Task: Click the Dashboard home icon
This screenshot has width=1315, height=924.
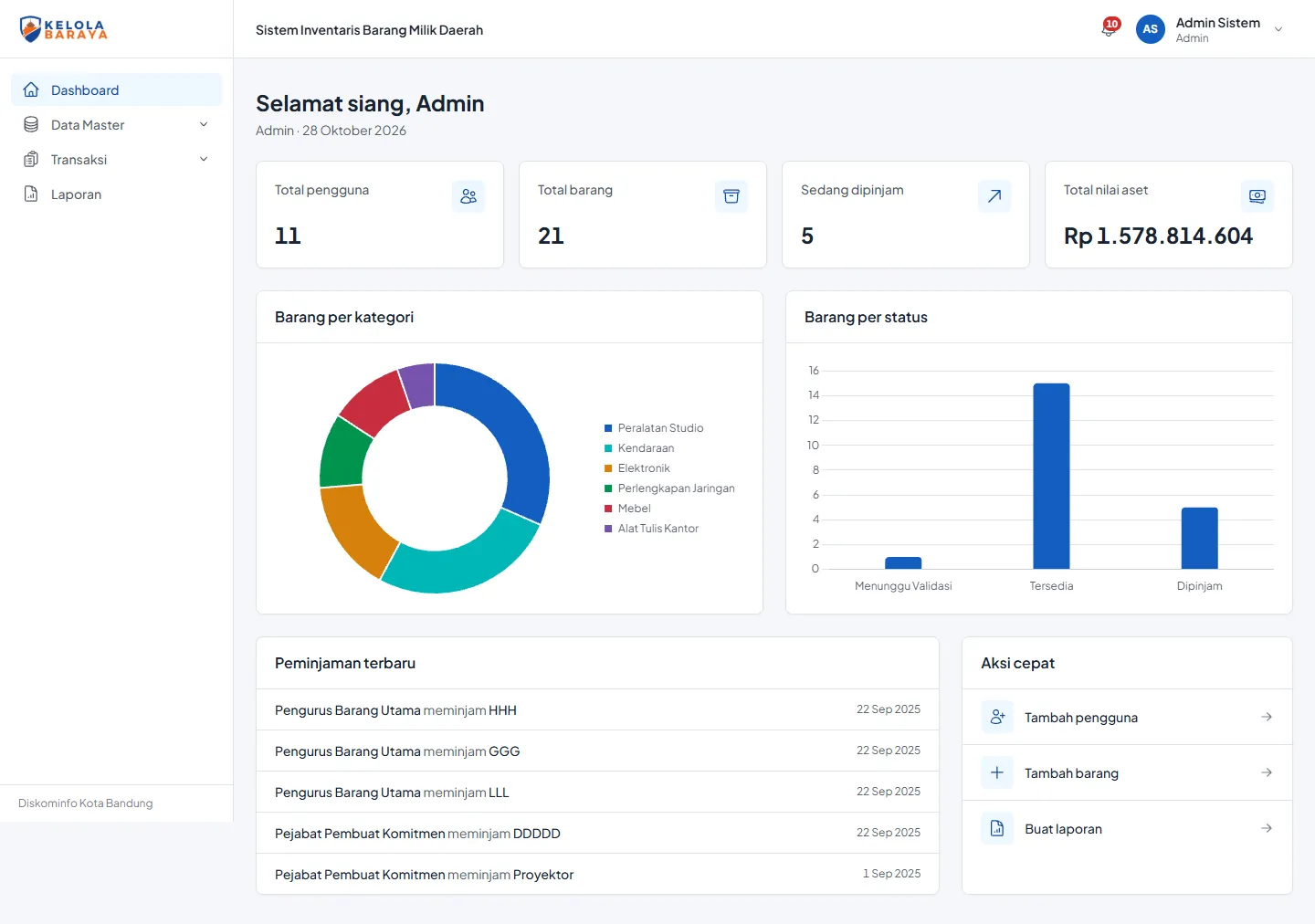Action: 31,89
